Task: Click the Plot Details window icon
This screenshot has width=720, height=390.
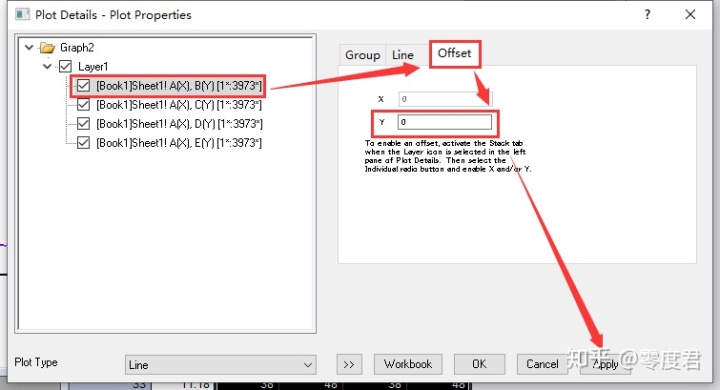Action: tap(22, 14)
